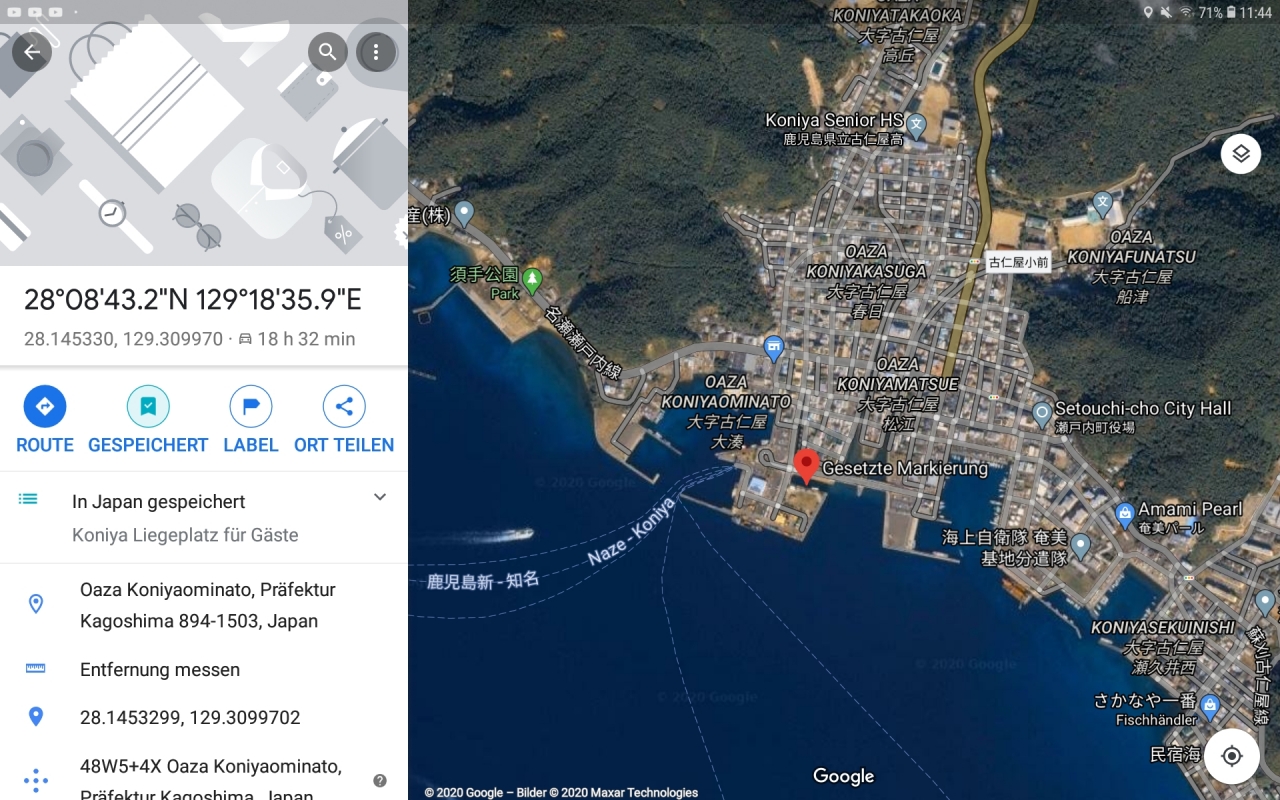Select the green Park marker
1280x800 pixels.
pos(532,280)
